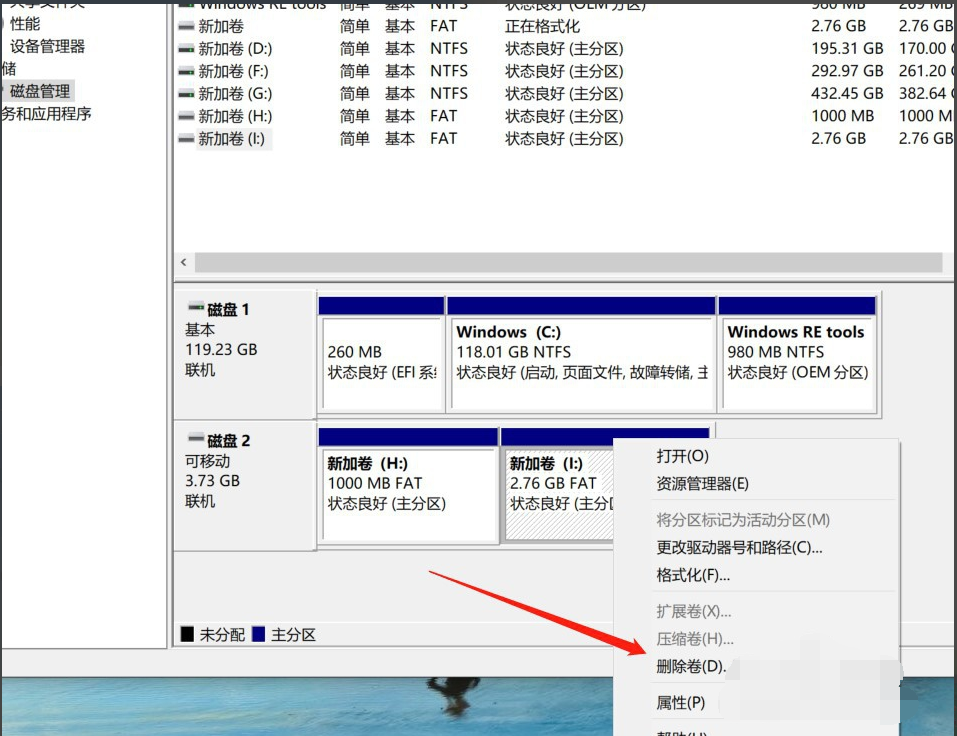Screen dimensions: 957x736
Task: Select 磁盘管理 in the left tree
Action: pos(40,91)
